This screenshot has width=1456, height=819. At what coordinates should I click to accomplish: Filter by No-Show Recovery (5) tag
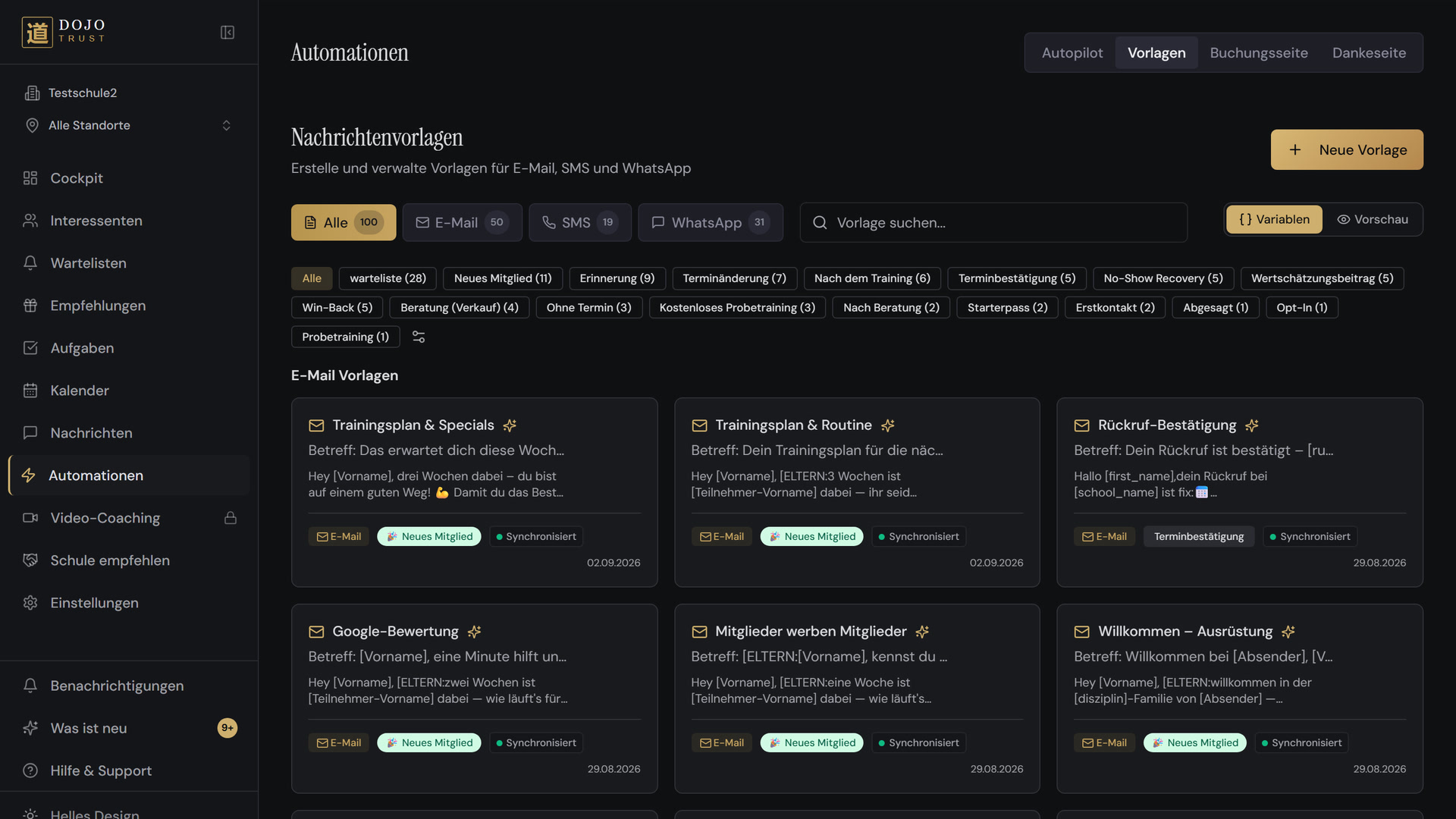[x=1163, y=278]
